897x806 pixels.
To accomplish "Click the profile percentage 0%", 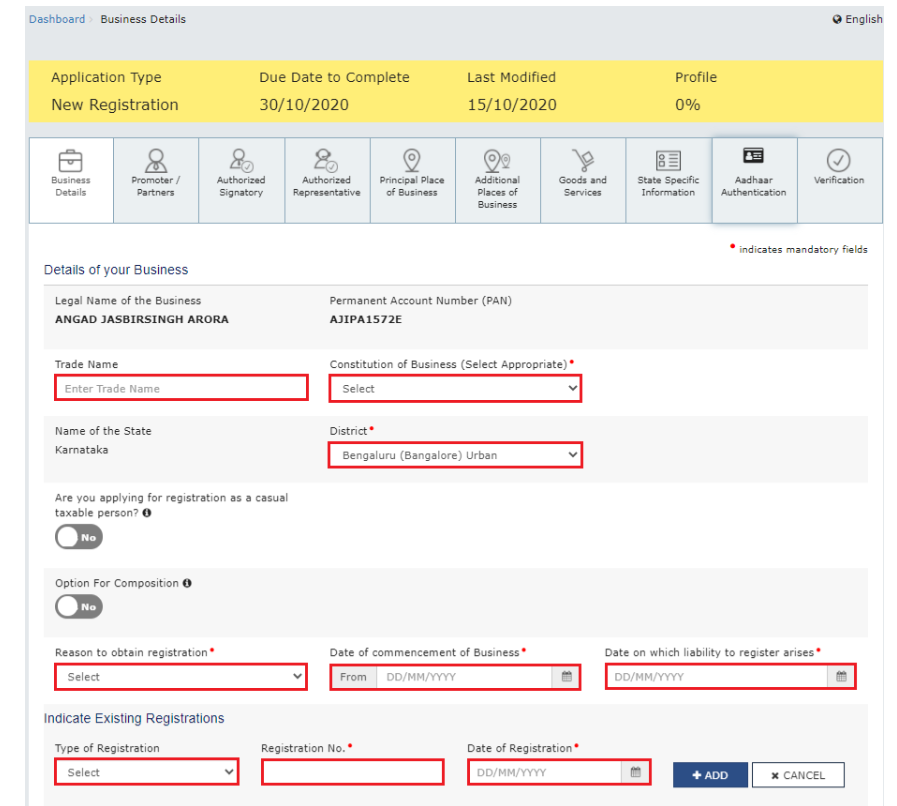I will pos(688,105).
